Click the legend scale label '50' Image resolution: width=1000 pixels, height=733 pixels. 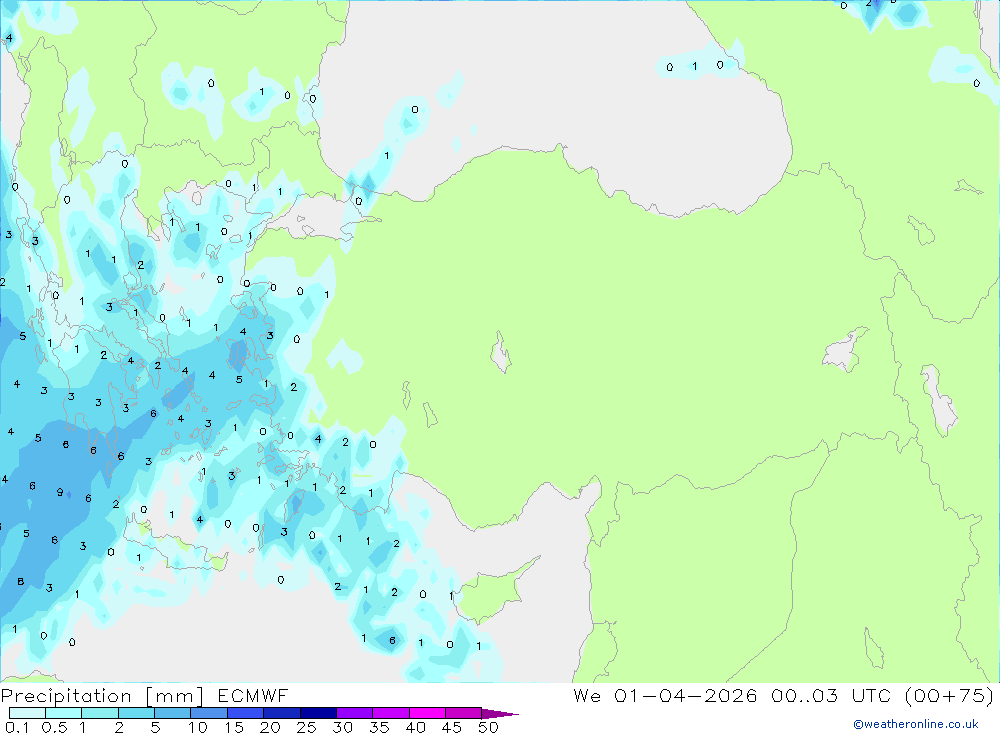(x=488, y=727)
